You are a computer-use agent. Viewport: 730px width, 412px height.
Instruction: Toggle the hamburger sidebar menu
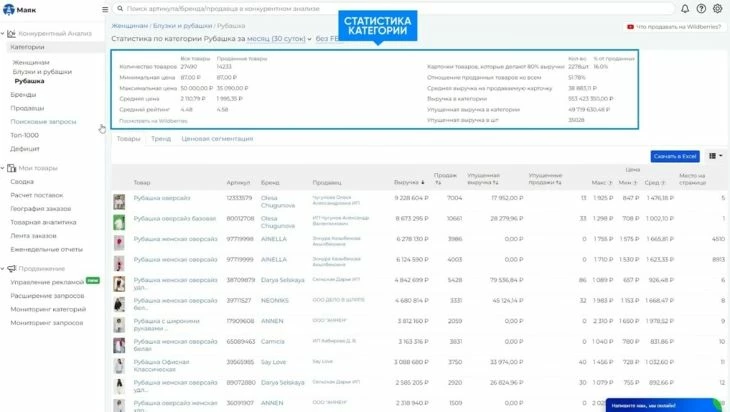[x=105, y=9]
